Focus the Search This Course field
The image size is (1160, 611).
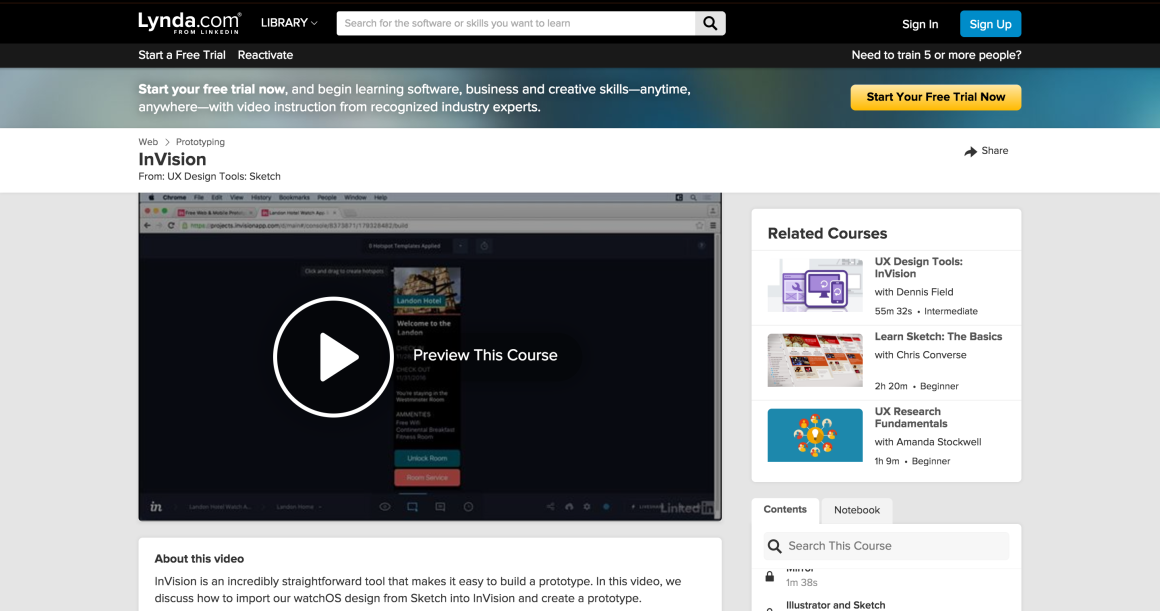coord(886,546)
